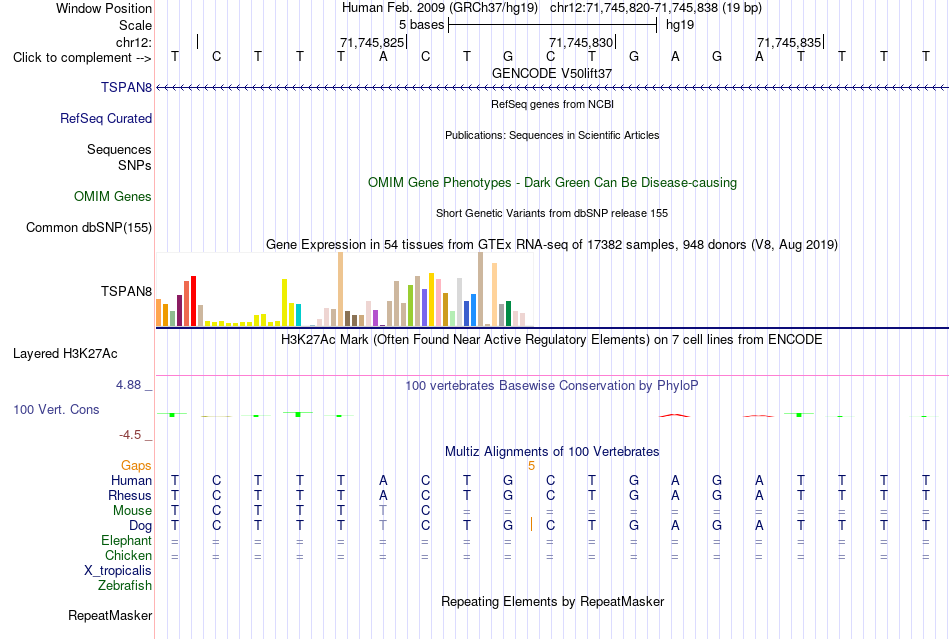The image size is (950, 639).
Task: Click the dark green bar in GTEx chart
Action: point(508,314)
